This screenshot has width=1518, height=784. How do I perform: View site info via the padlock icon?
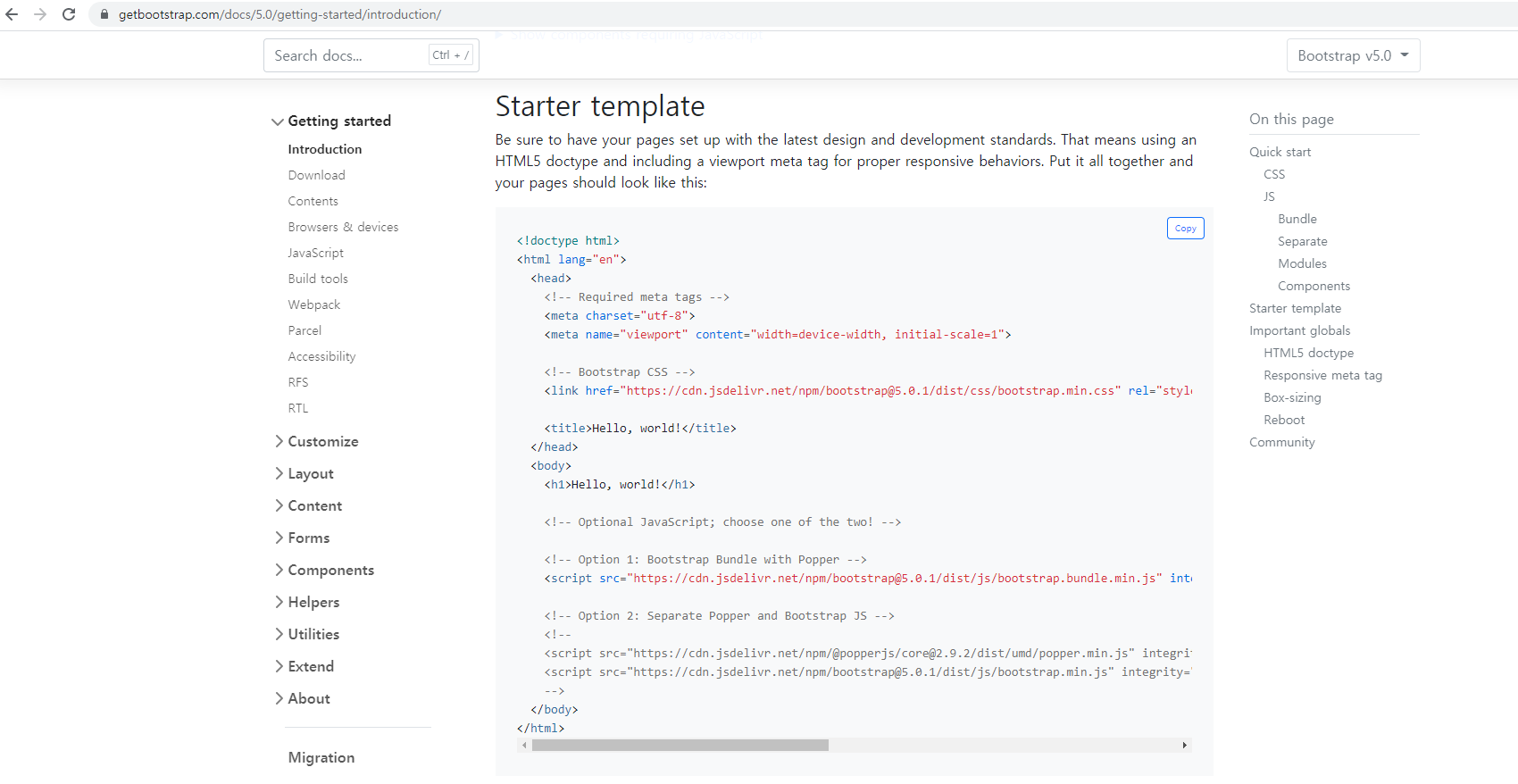[104, 14]
